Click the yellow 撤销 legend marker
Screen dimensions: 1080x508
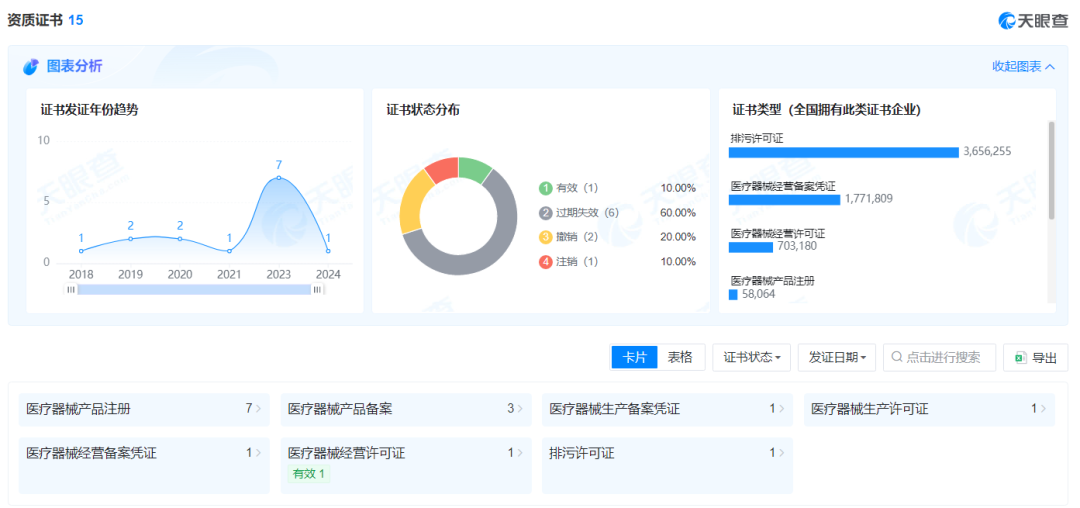(x=545, y=237)
